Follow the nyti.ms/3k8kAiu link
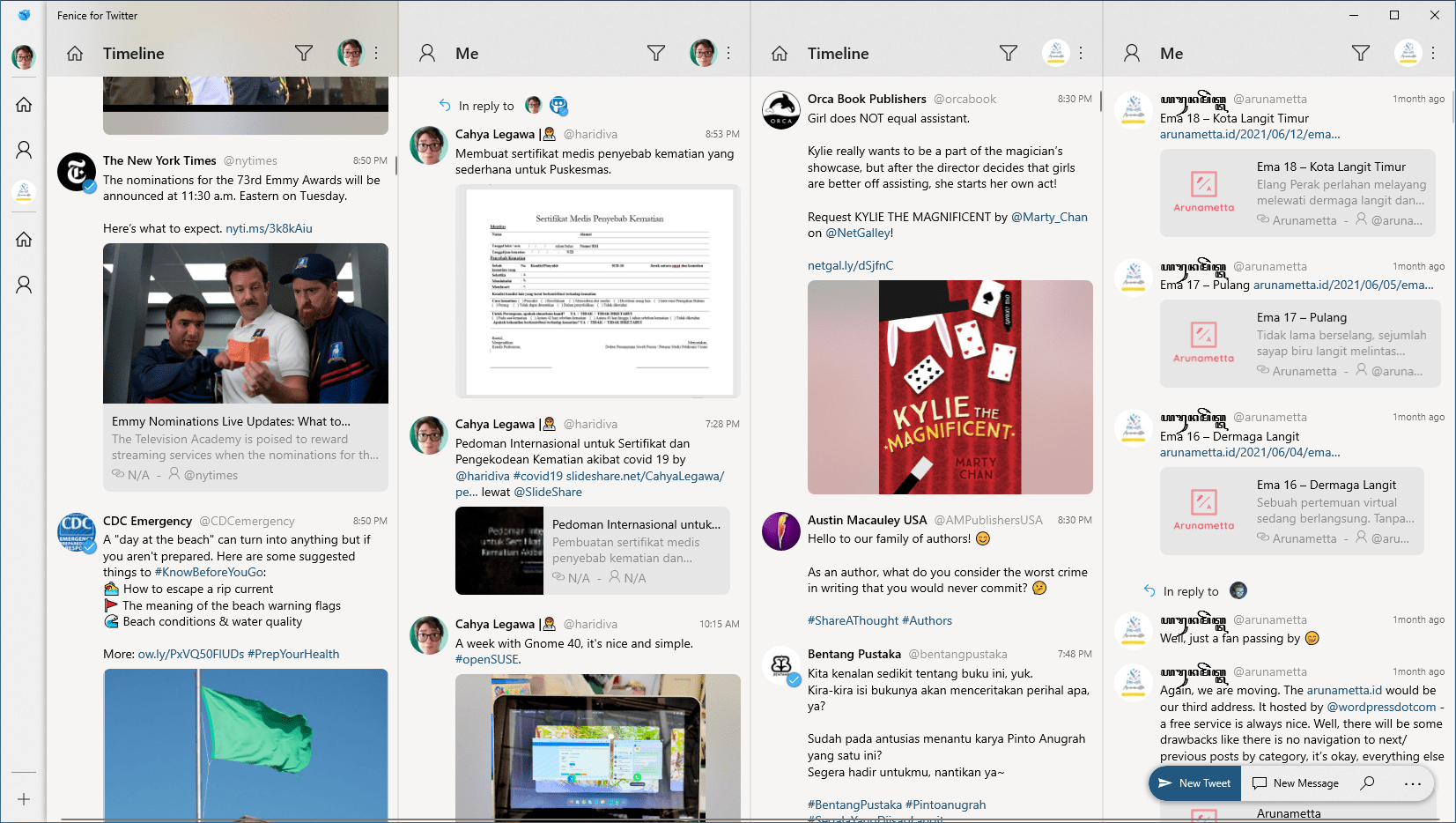 coord(269,228)
